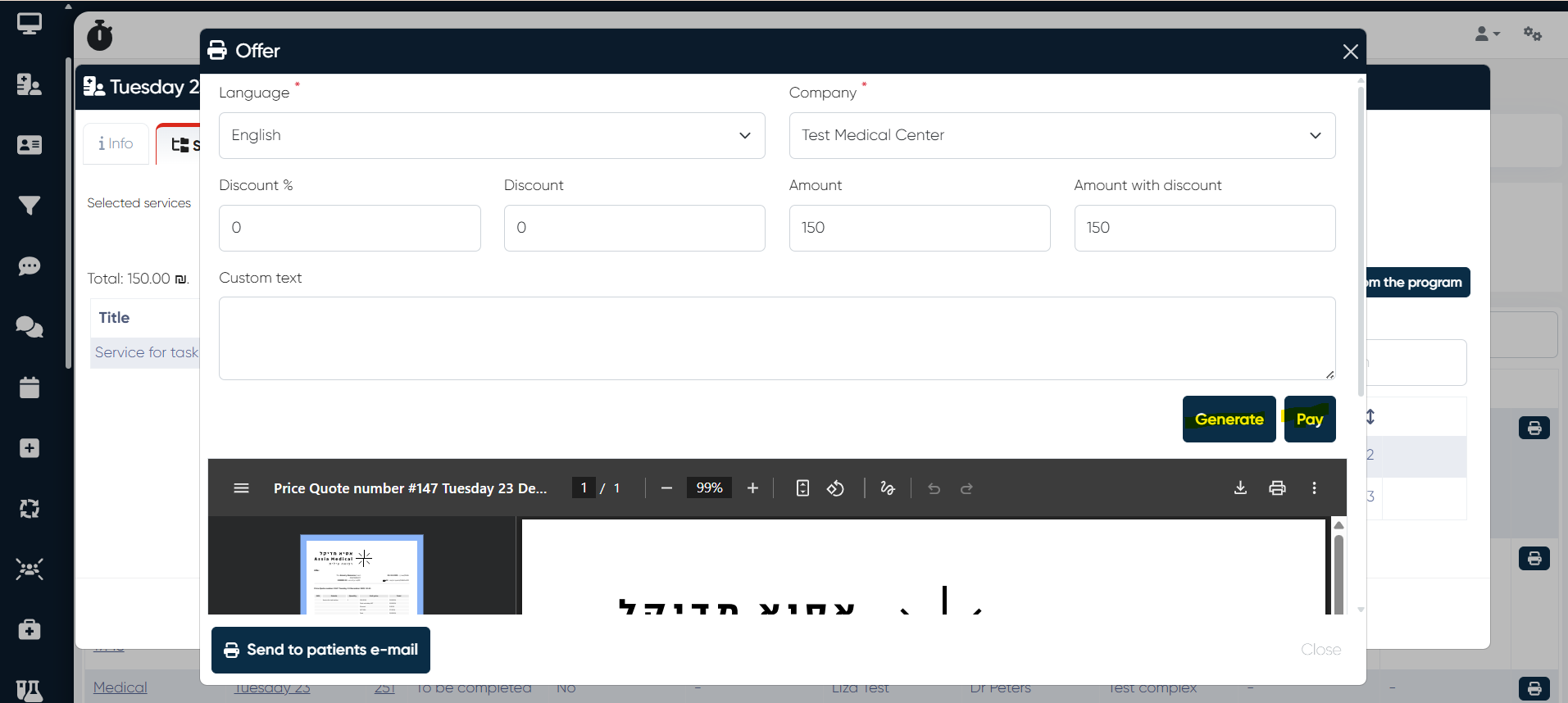Print the PDF from viewer toolbar

pyautogui.click(x=1277, y=488)
